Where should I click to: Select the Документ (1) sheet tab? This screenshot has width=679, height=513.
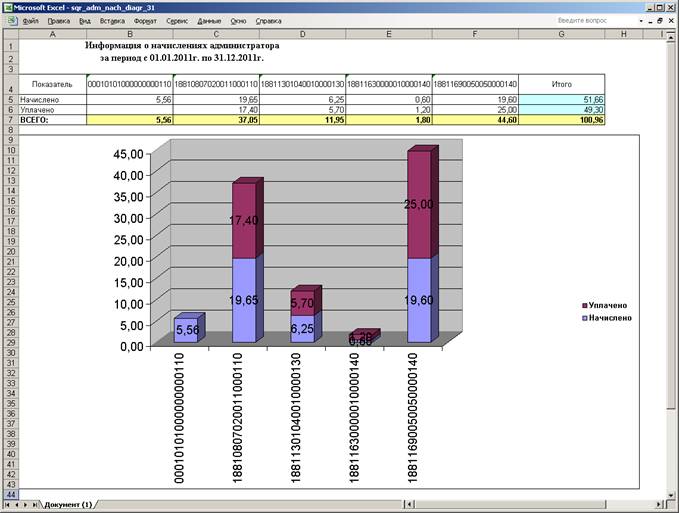tap(68, 505)
